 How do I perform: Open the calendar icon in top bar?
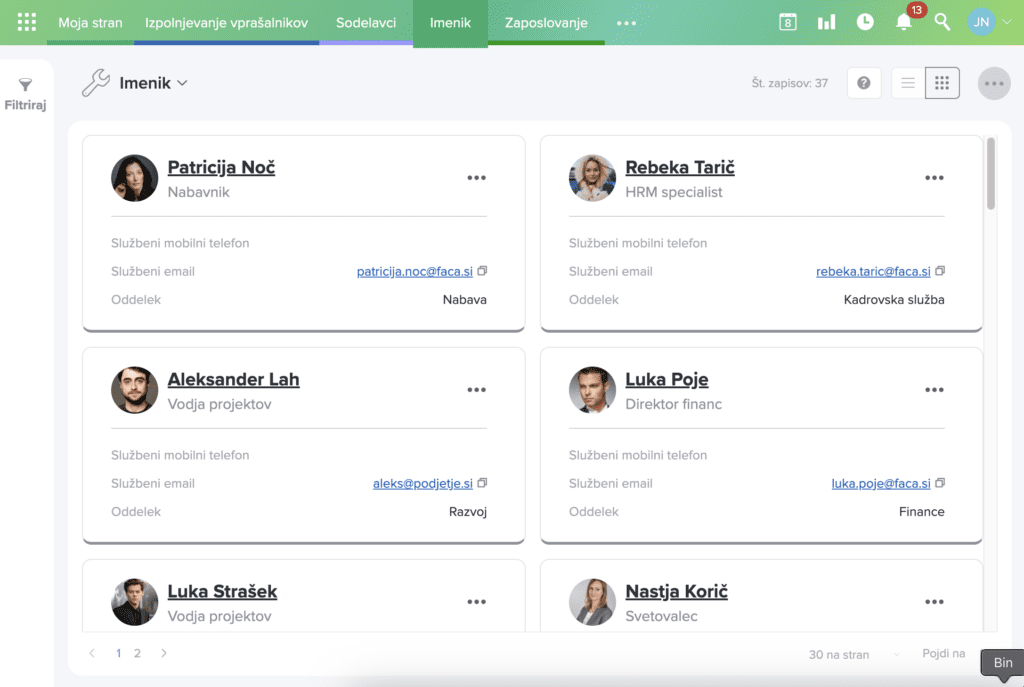point(788,22)
